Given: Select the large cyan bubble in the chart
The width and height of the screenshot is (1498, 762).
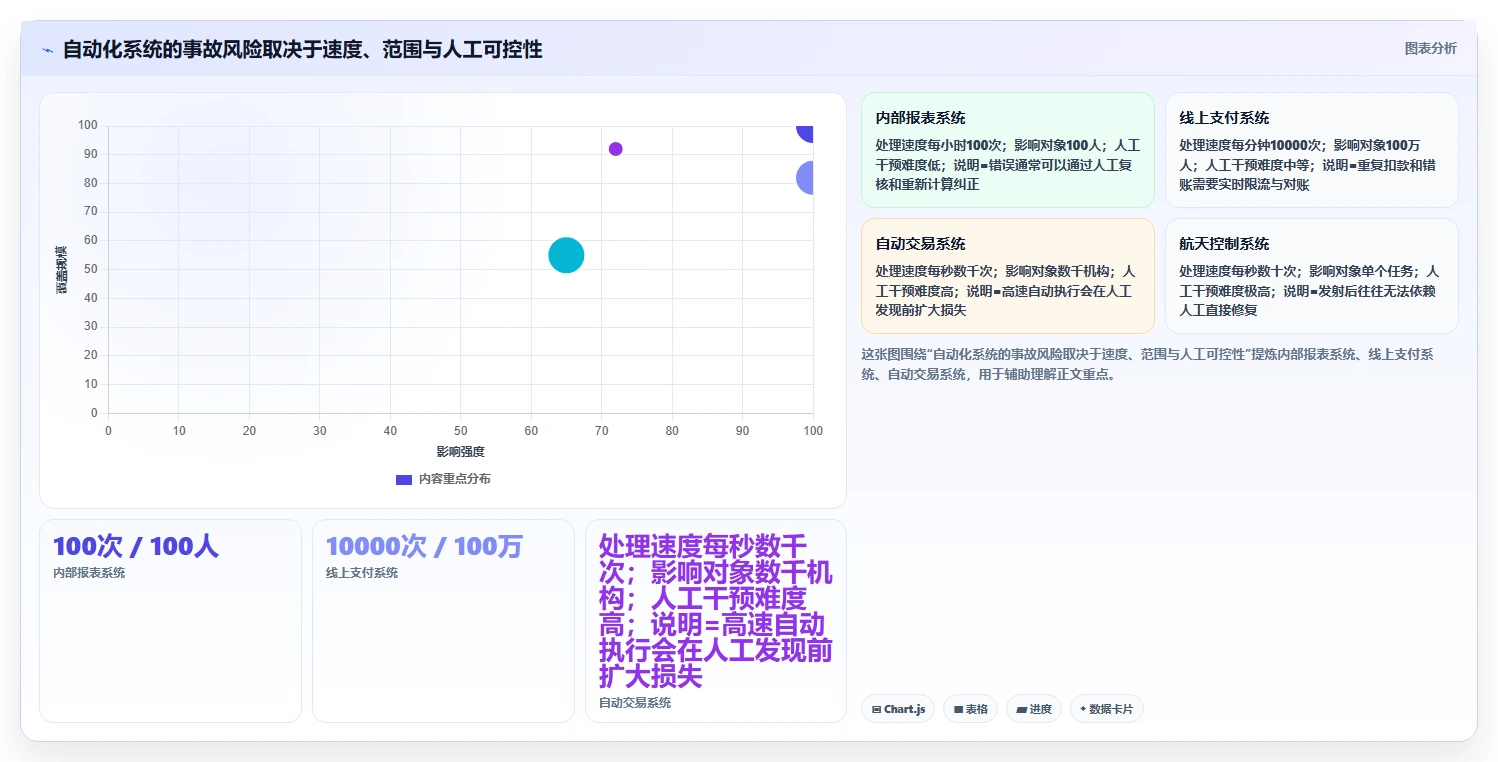Looking at the screenshot, I should 566,255.
